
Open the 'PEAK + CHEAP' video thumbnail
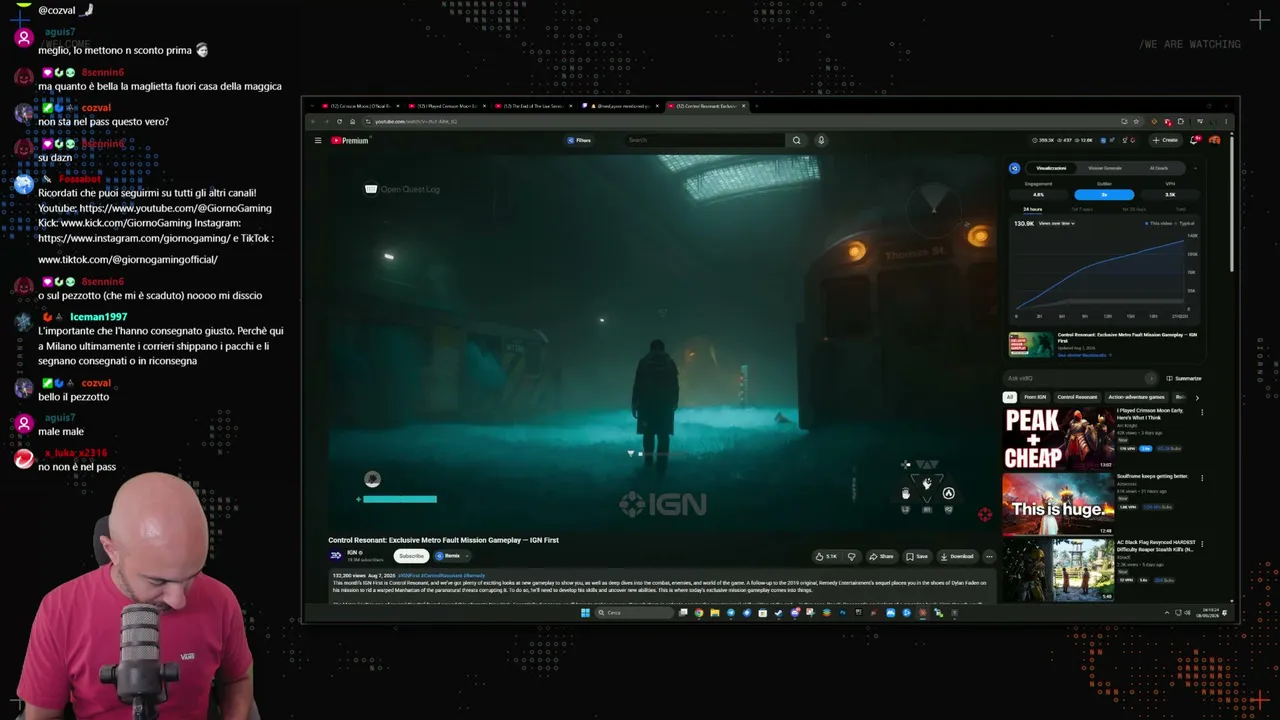coord(1058,438)
